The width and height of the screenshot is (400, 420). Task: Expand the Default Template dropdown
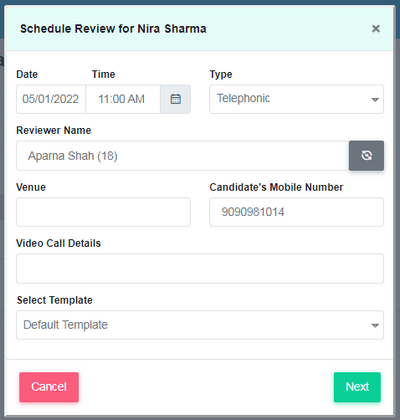(x=200, y=325)
